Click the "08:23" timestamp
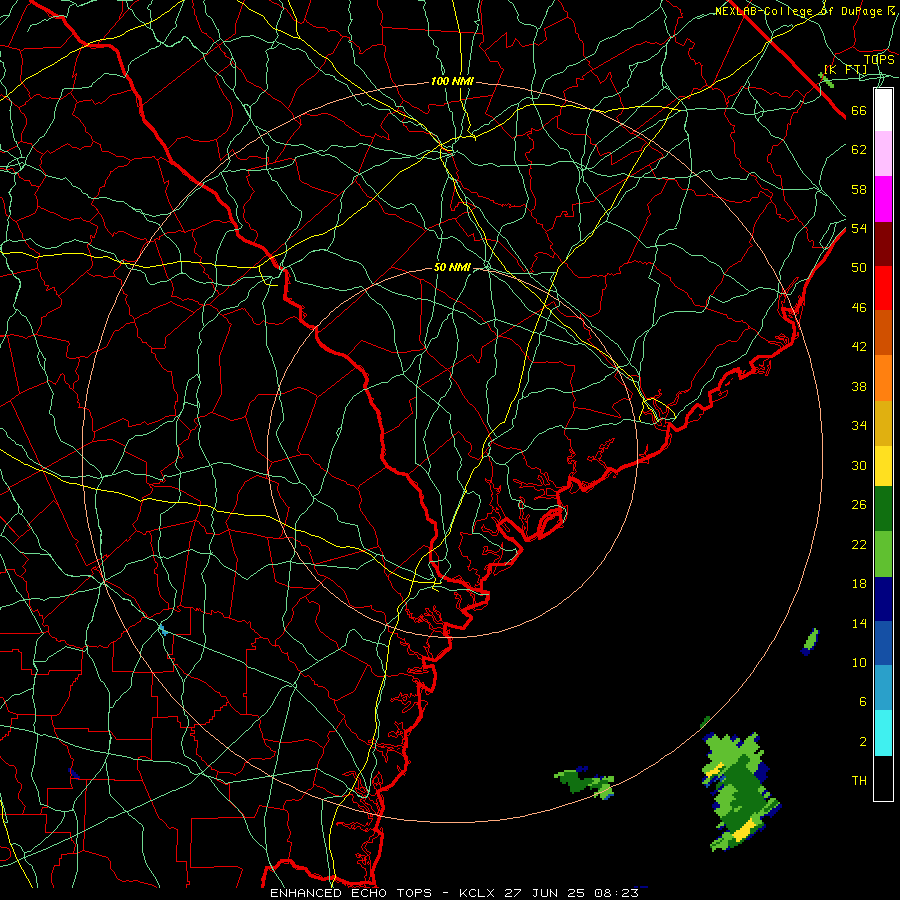The height and width of the screenshot is (900, 900). click(616, 893)
